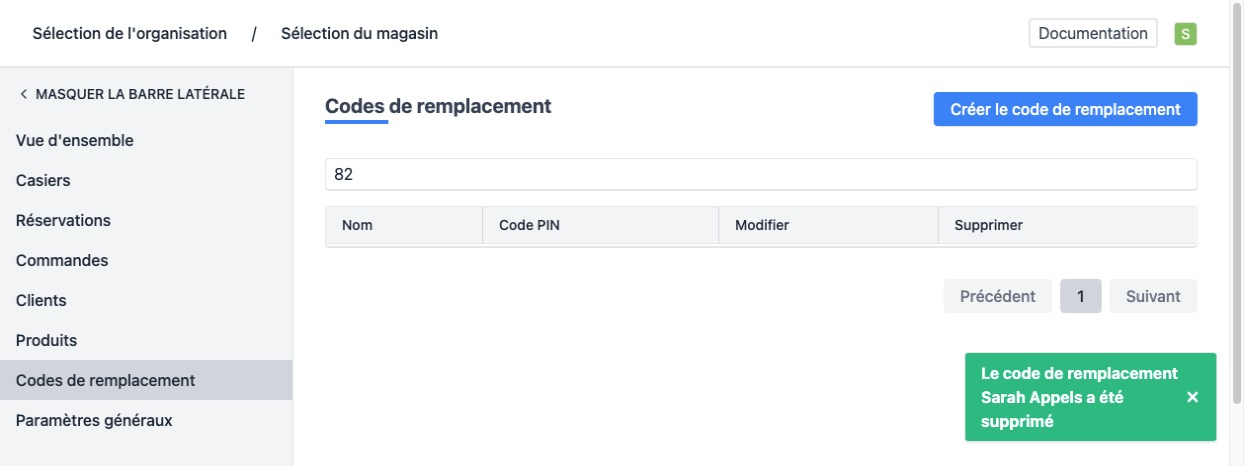Select Clients in the sidebar
1244x466 pixels.
[41, 300]
